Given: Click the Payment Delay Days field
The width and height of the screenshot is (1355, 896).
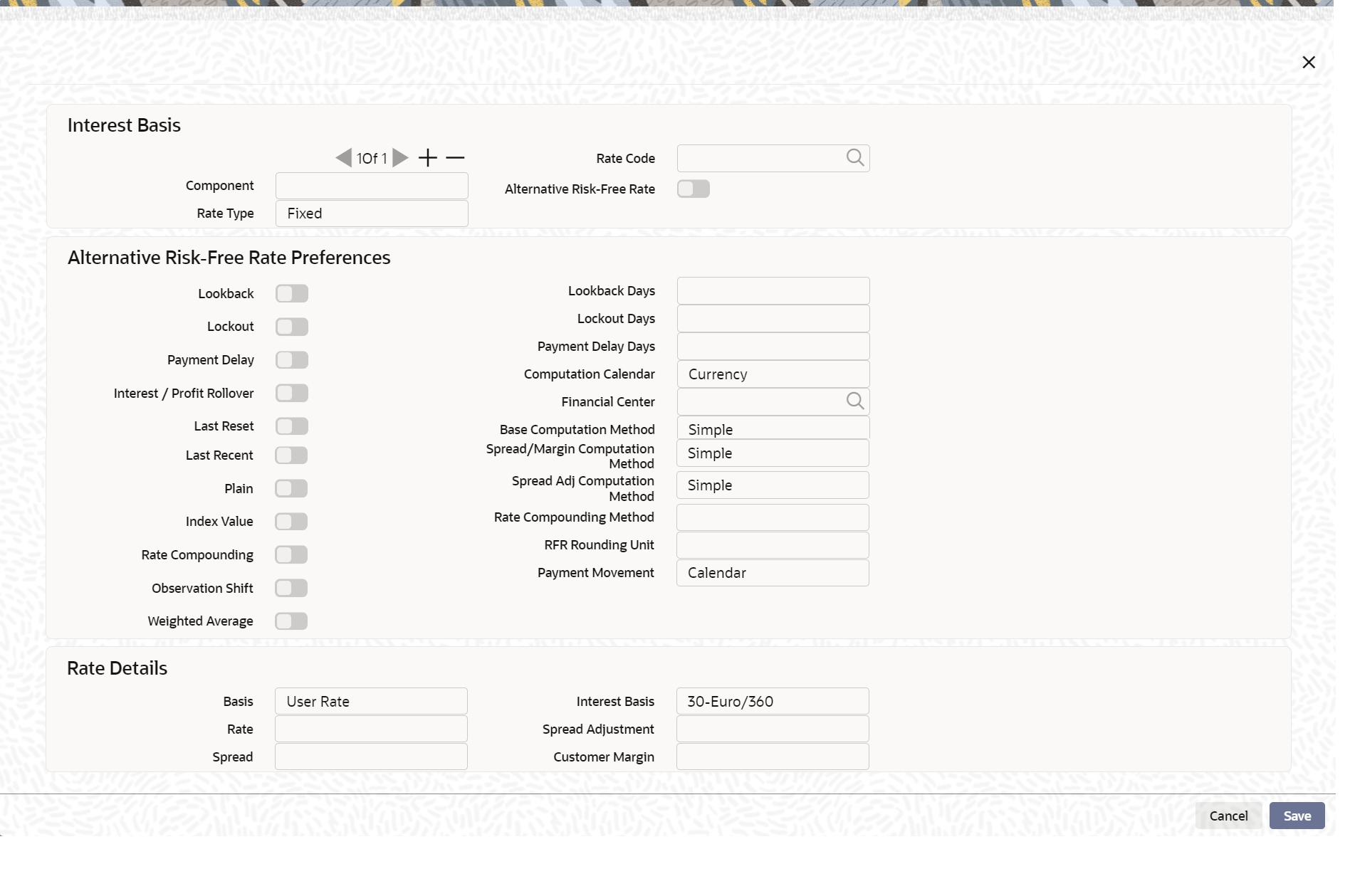Looking at the screenshot, I should [x=773, y=347].
